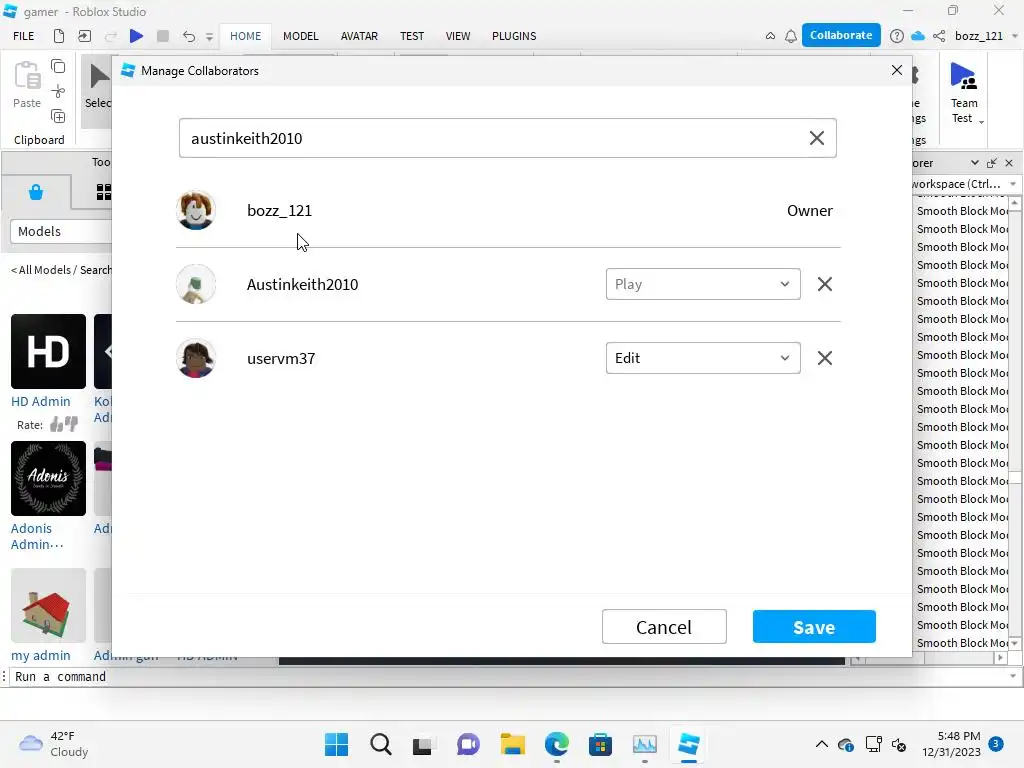The width and height of the screenshot is (1024, 768).
Task: Open Windows Start menu
Action: (336, 744)
